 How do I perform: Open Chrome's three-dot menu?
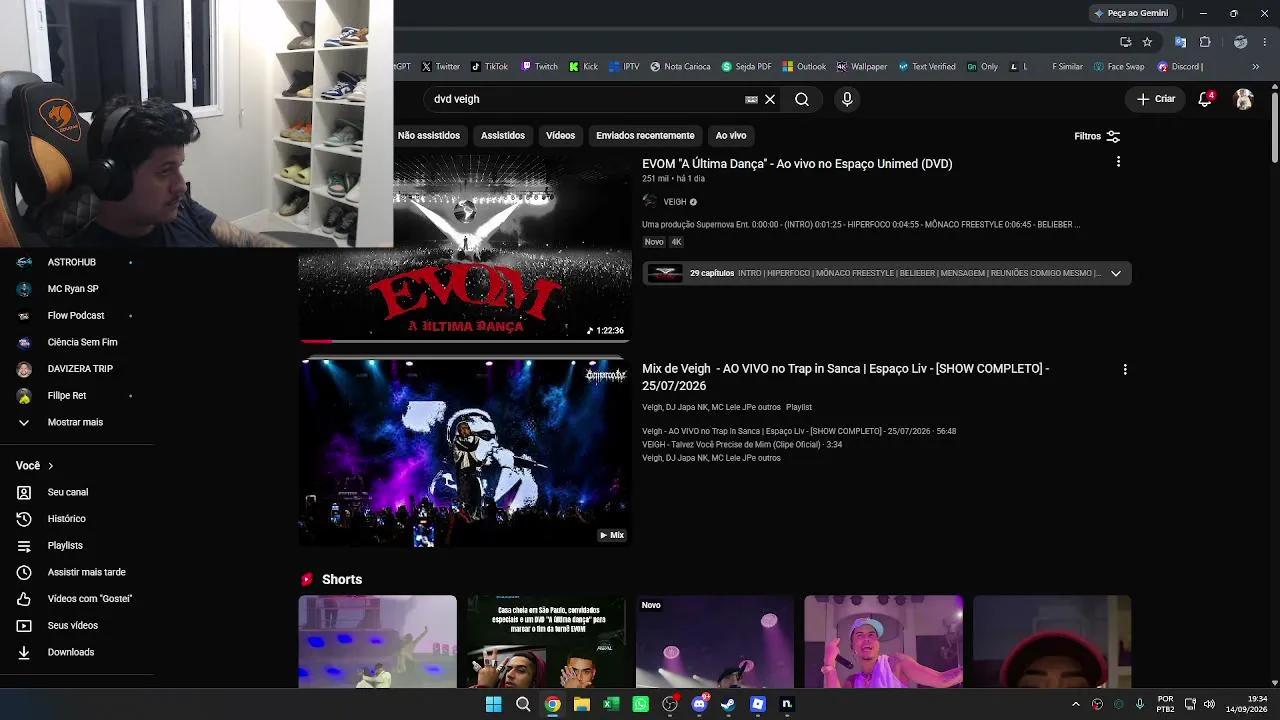[x=1265, y=42]
